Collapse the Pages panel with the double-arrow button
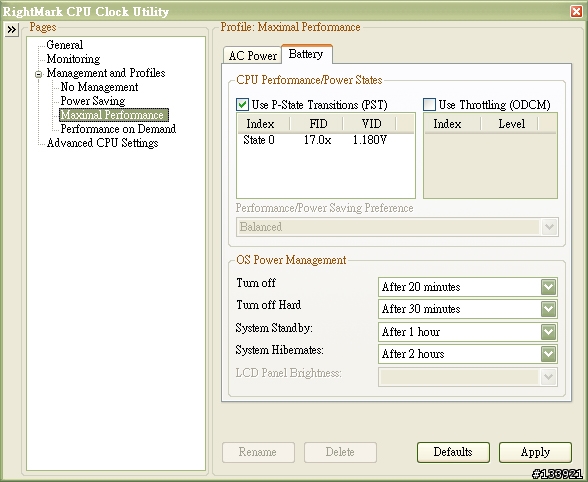Image resolution: width=588 pixels, height=482 pixels. (x=11, y=30)
